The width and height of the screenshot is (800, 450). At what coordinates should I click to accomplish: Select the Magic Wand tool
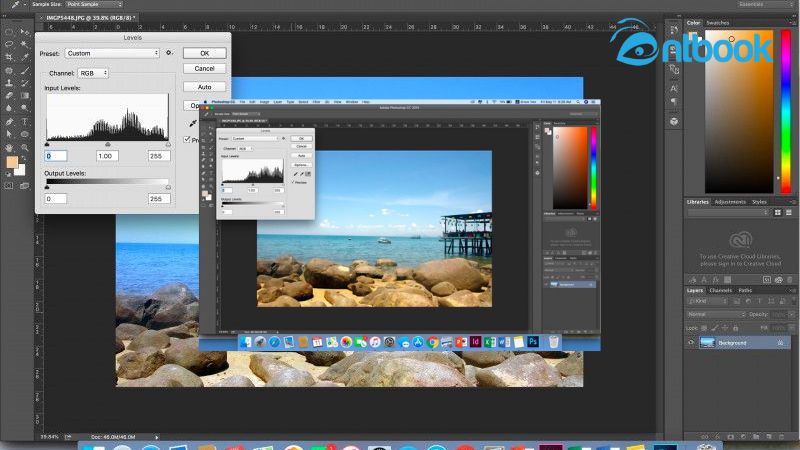24,44
